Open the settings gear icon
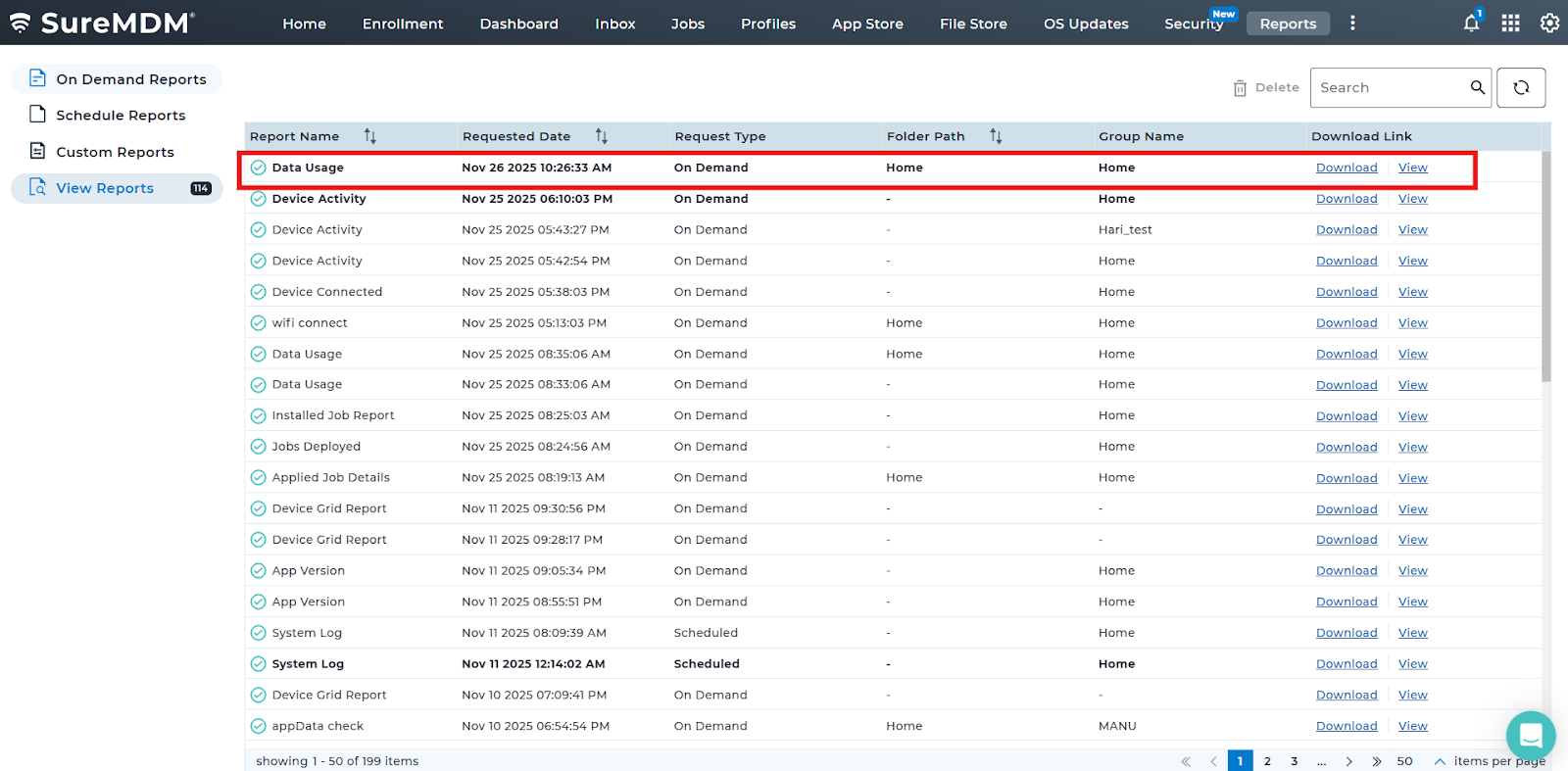 pos(1549,24)
